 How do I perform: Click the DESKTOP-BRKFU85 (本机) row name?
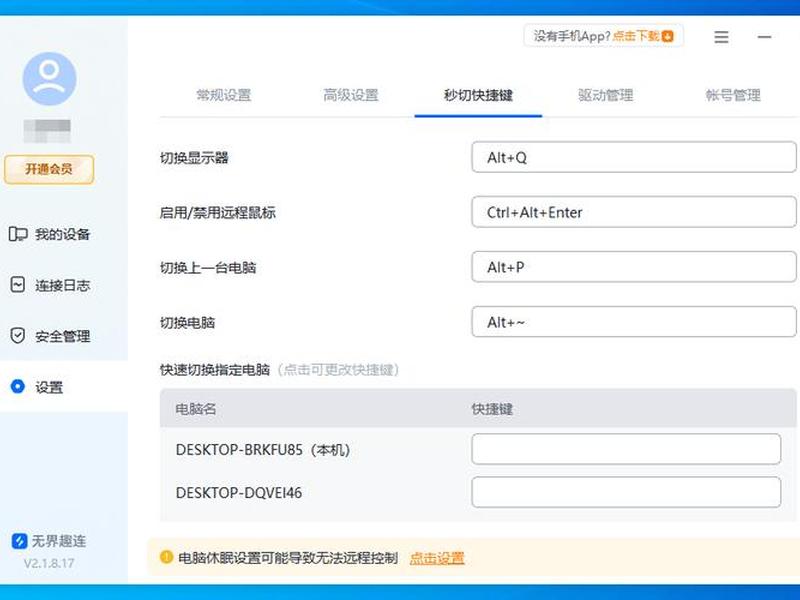[x=263, y=450]
